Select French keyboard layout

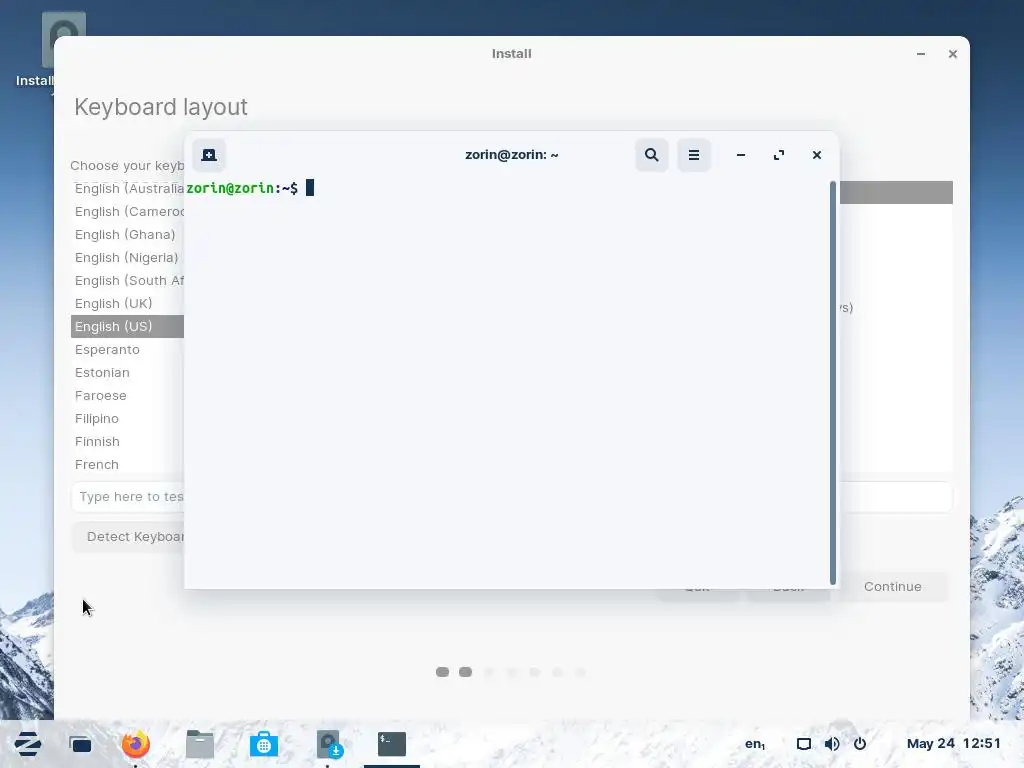click(x=127, y=464)
